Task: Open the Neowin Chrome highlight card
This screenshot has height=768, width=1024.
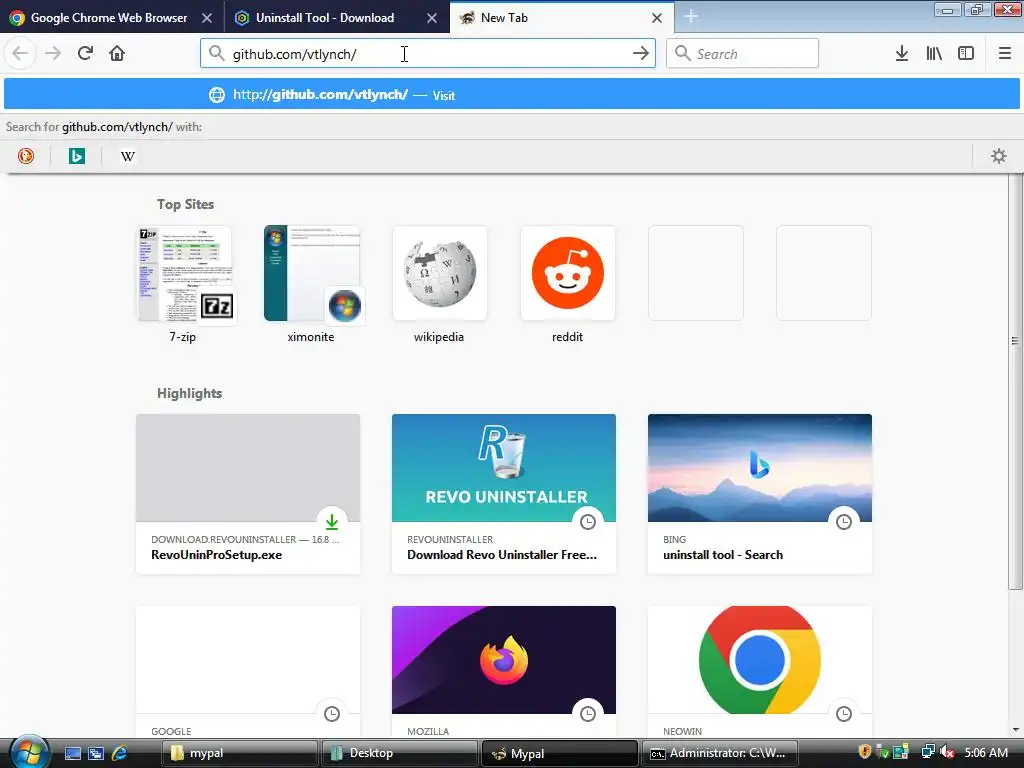Action: click(x=760, y=672)
